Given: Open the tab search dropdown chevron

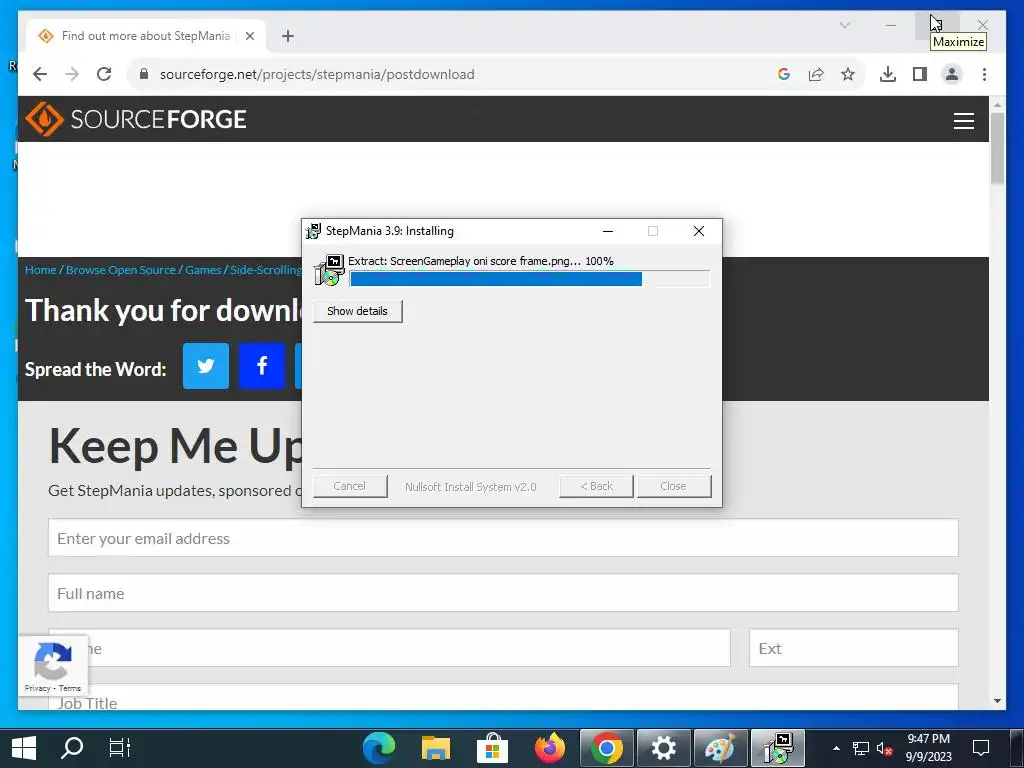Looking at the screenshot, I should pos(844,25).
